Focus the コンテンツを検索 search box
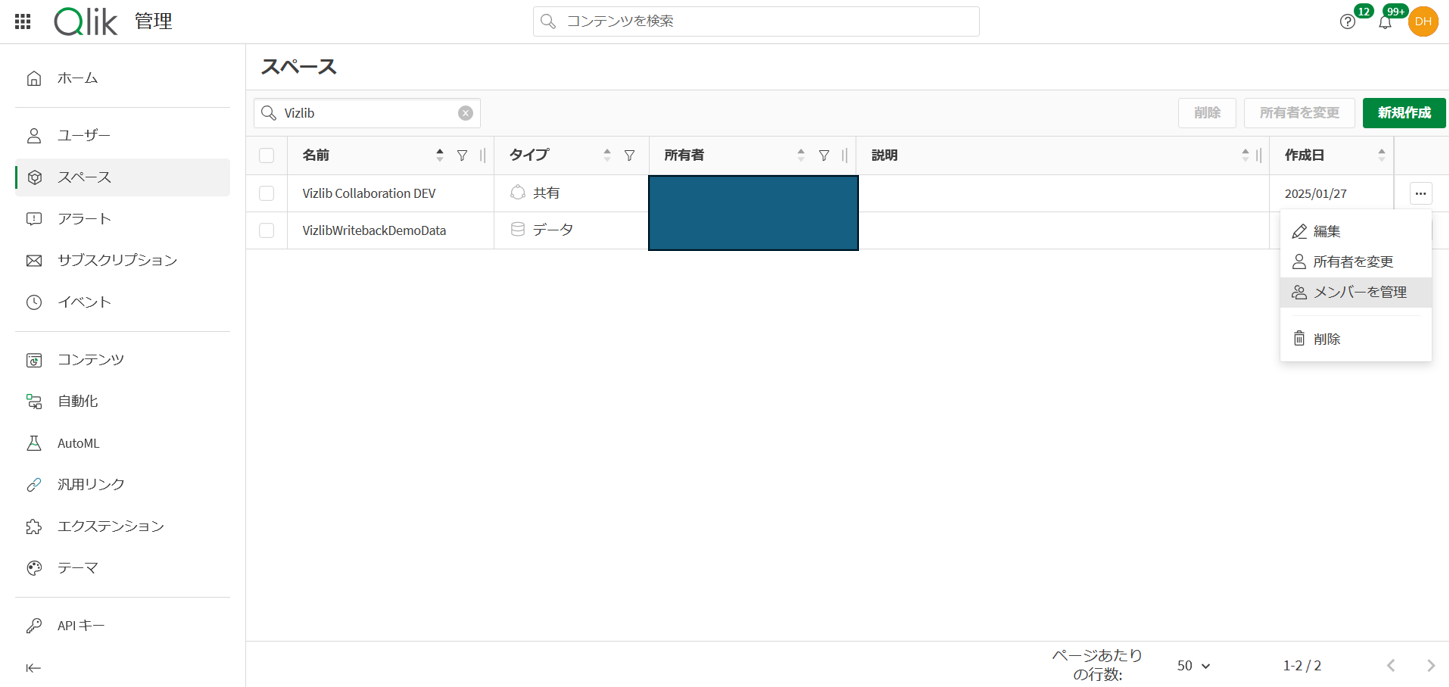The width and height of the screenshot is (1449, 687). coord(756,21)
